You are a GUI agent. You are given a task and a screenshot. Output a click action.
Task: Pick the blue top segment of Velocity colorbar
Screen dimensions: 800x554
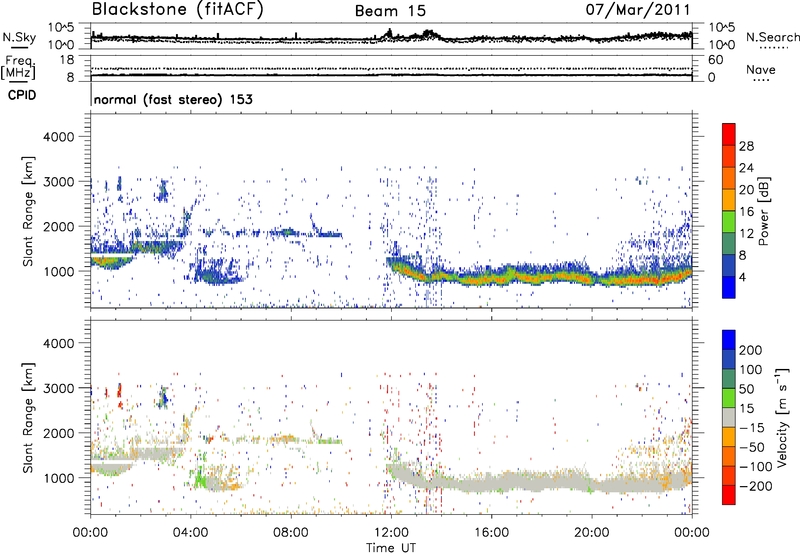tap(729, 340)
